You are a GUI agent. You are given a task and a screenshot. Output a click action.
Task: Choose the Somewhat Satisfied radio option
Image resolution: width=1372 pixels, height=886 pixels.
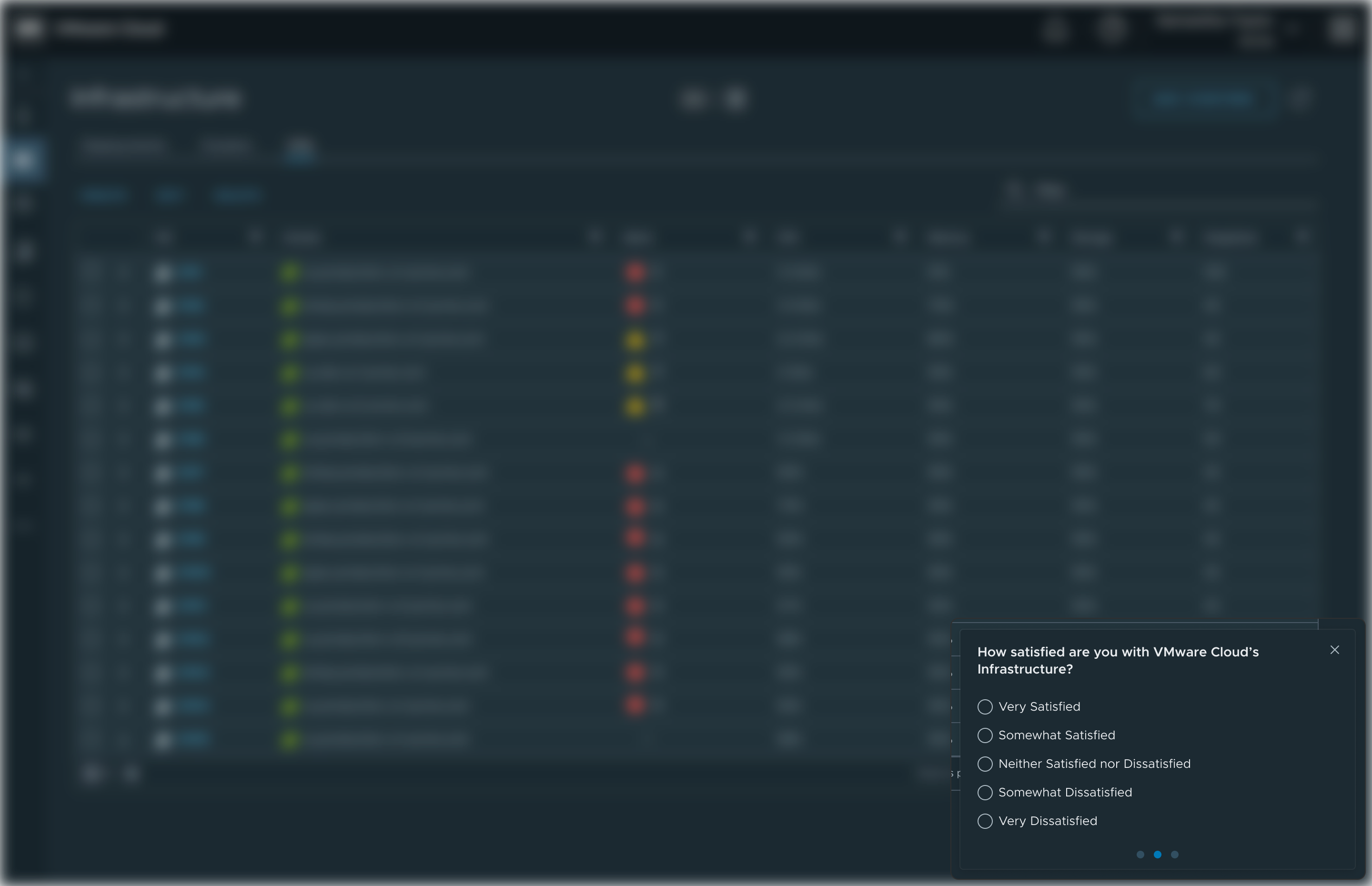tap(985, 735)
